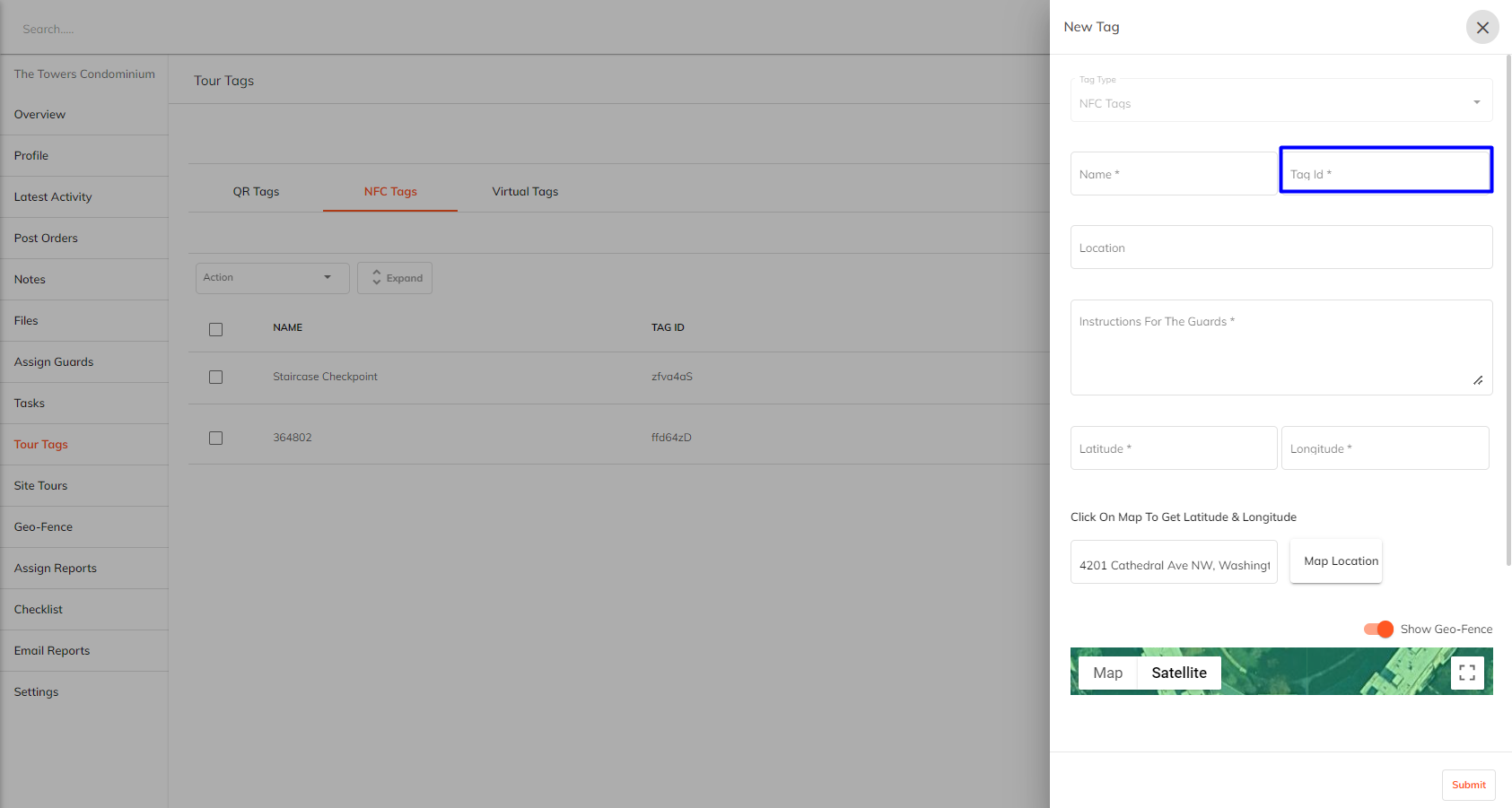Screen dimensions: 1512x808
Task: Check the checkbox for tag 364802
Action: pos(215,438)
